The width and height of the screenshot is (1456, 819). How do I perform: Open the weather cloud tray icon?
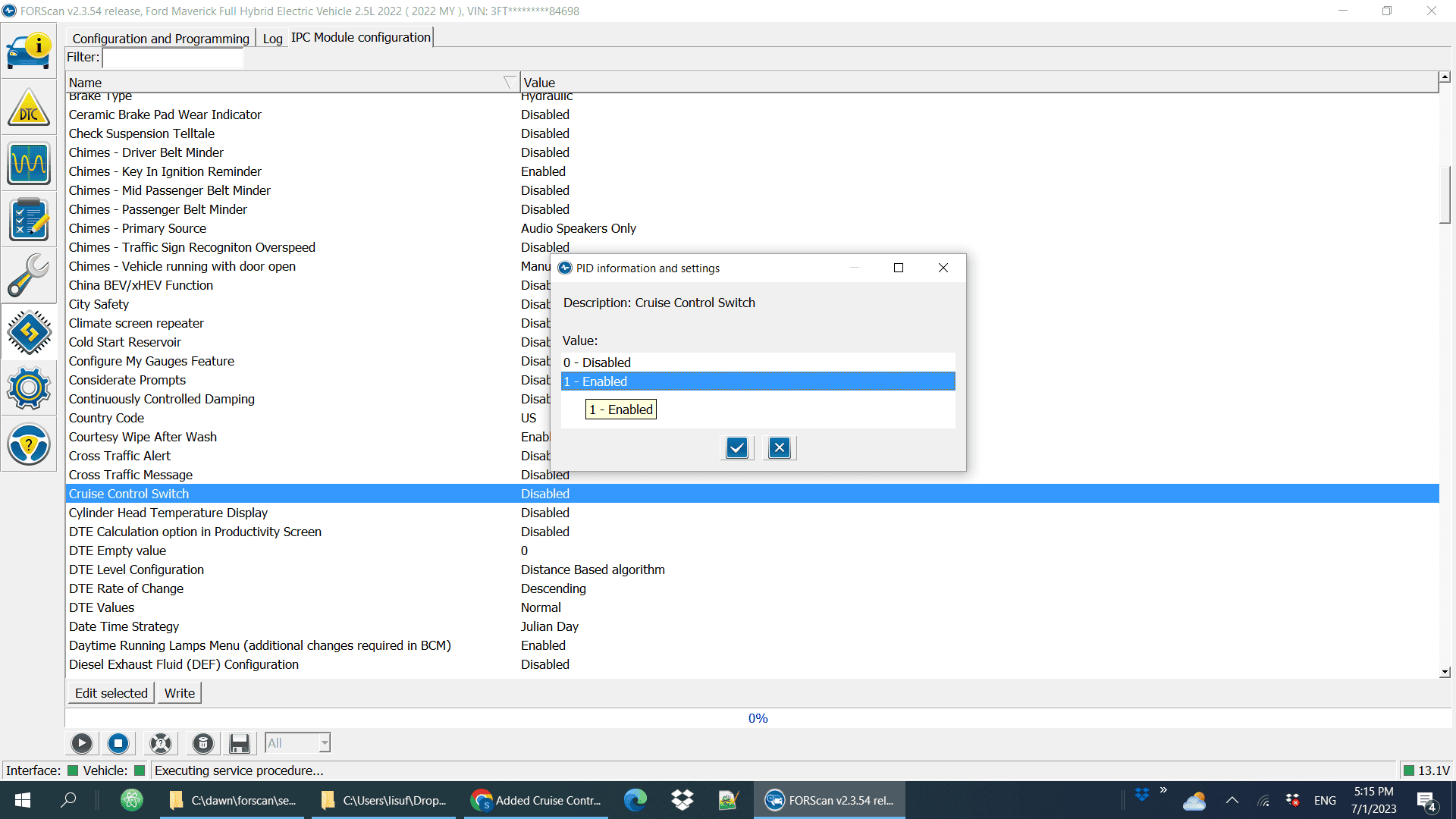coord(1194,801)
